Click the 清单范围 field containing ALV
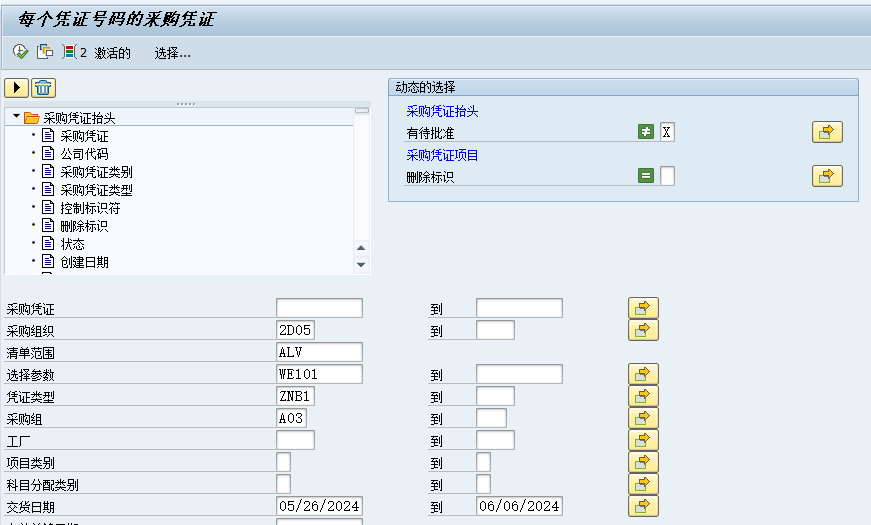 (x=319, y=352)
